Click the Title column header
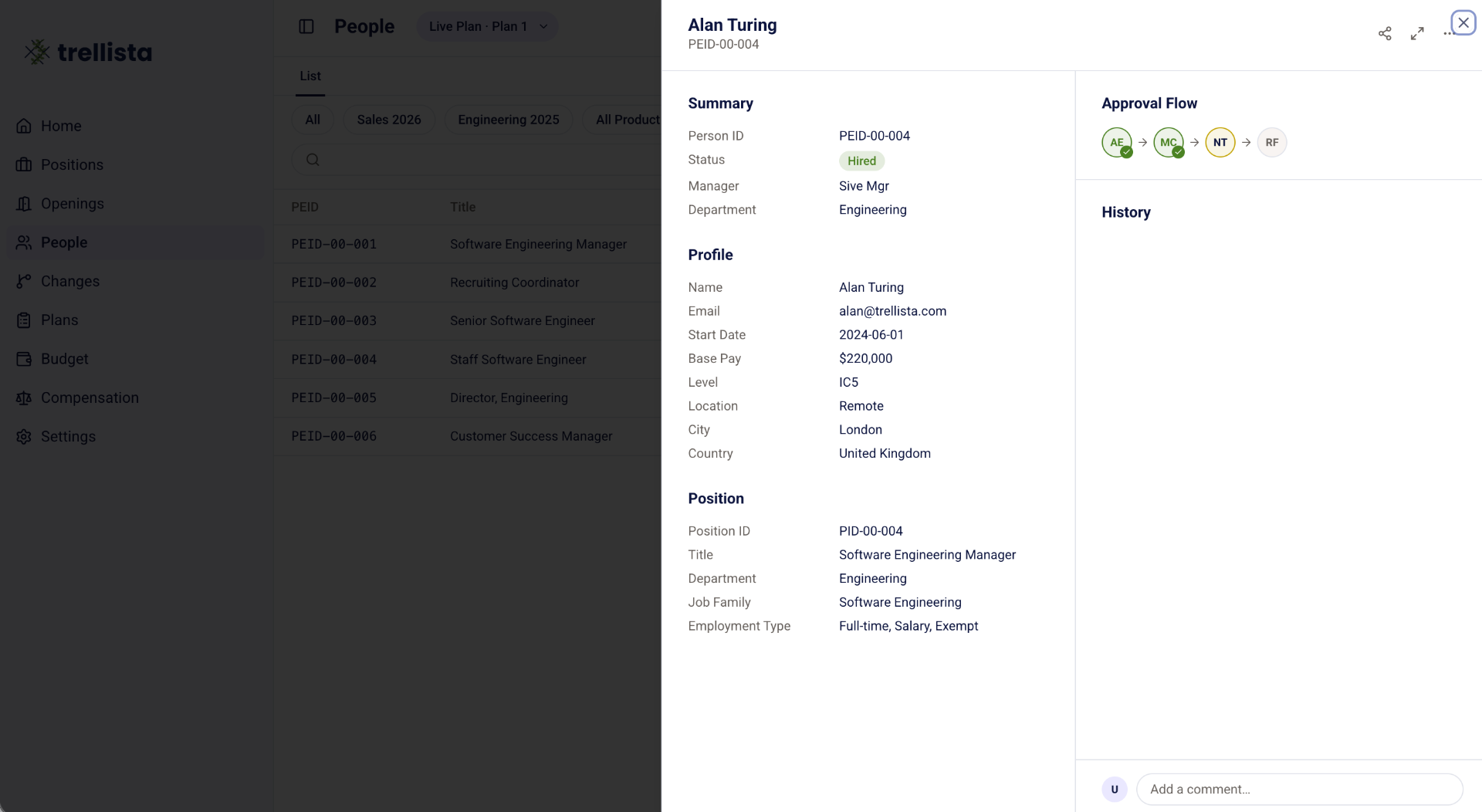The height and width of the screenshot is (812, 1482). (x=463, y=207)
